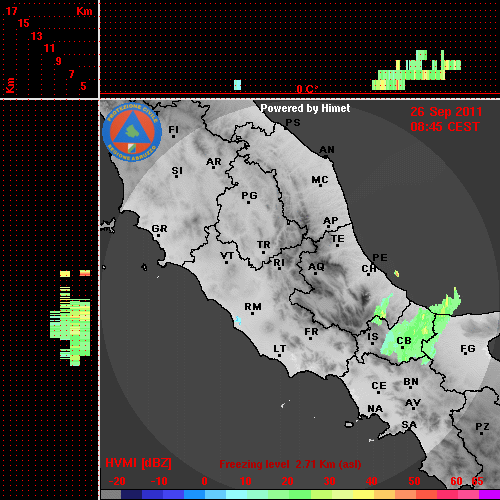
Task: Click the city label 'PS' on the map
Action: click(293, 123)
